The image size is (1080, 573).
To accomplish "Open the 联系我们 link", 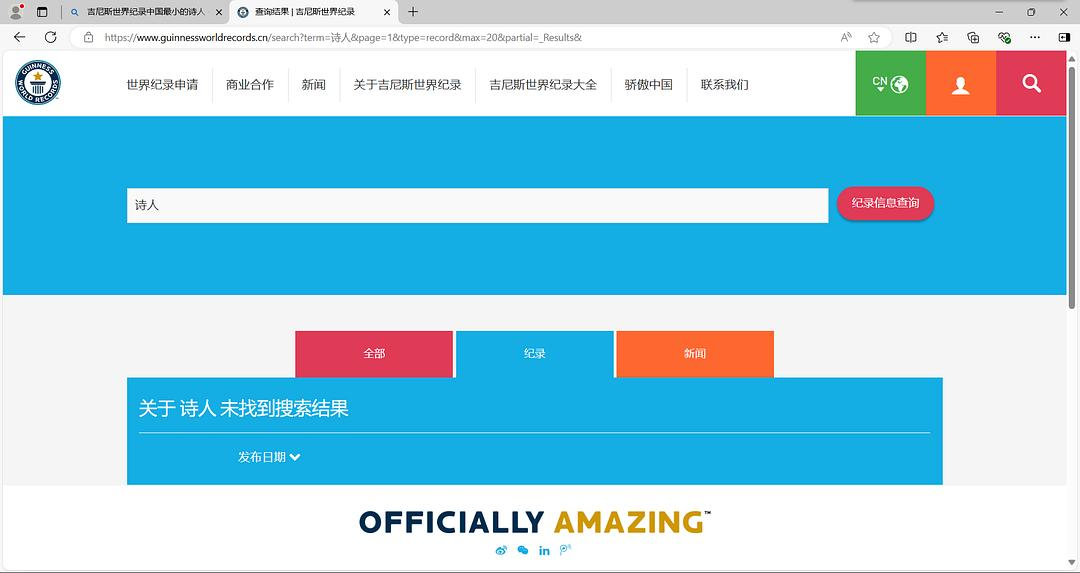I will coord(724,85).
